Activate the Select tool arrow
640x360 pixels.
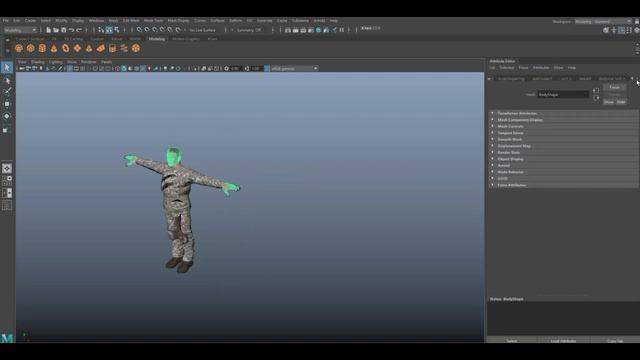[7, 67]
